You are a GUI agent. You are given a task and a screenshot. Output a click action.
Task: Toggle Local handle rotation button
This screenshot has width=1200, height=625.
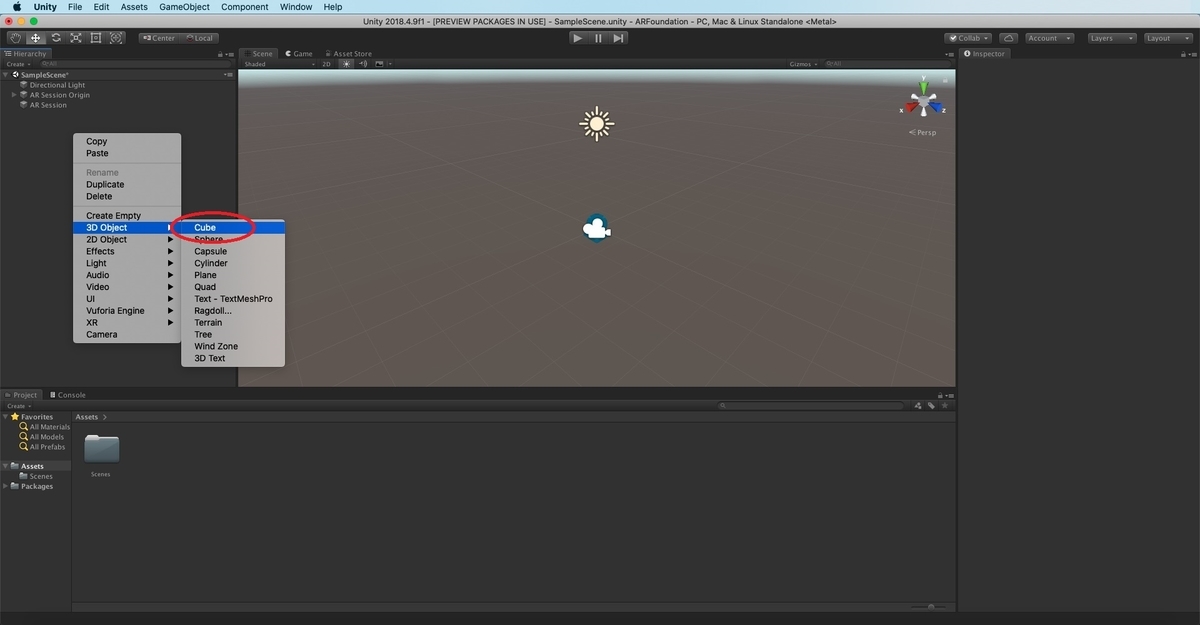pyautogui.click(x=199, y=38)
